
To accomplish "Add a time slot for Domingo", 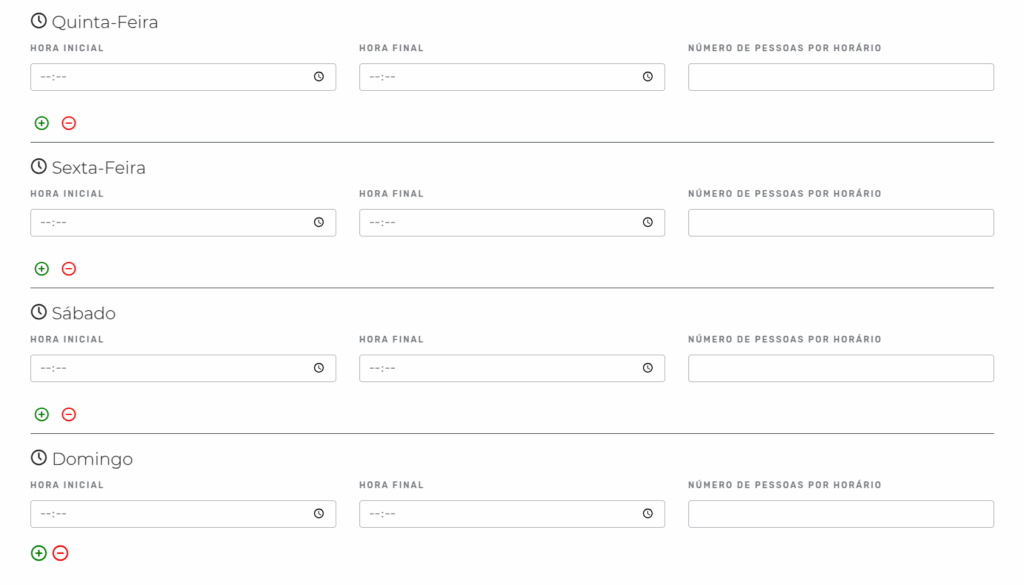I will 39,553.
